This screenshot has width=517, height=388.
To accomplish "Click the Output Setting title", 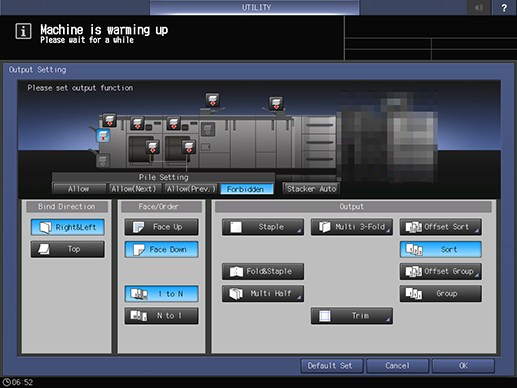I will [x=37, y=70].
